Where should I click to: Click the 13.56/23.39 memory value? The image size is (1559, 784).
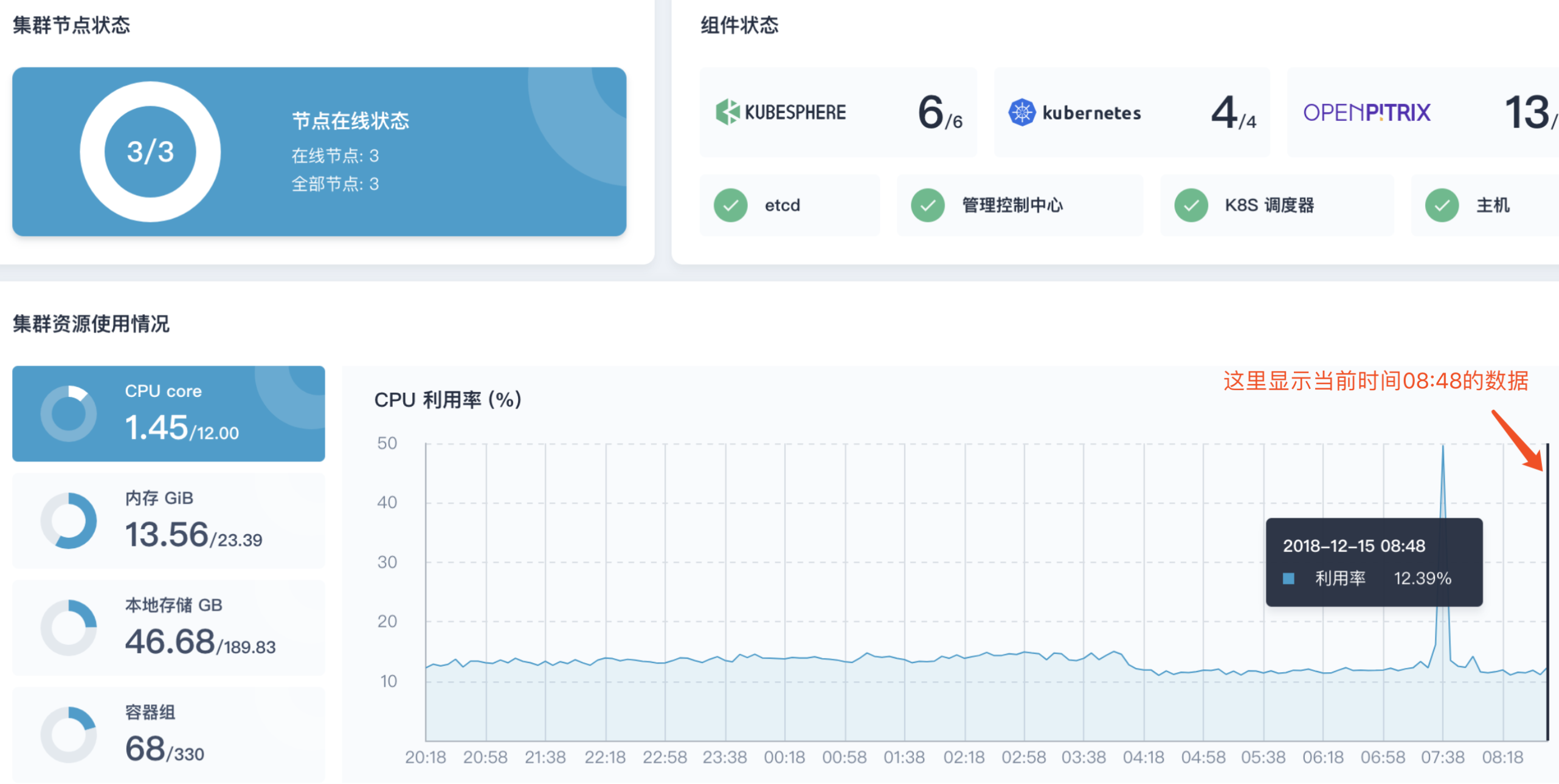click(x=193, y=535)
